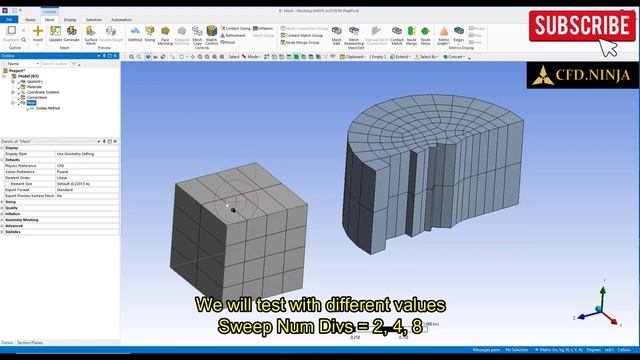
Task: Click the Update mesh icon
Action: coord(55,31)
